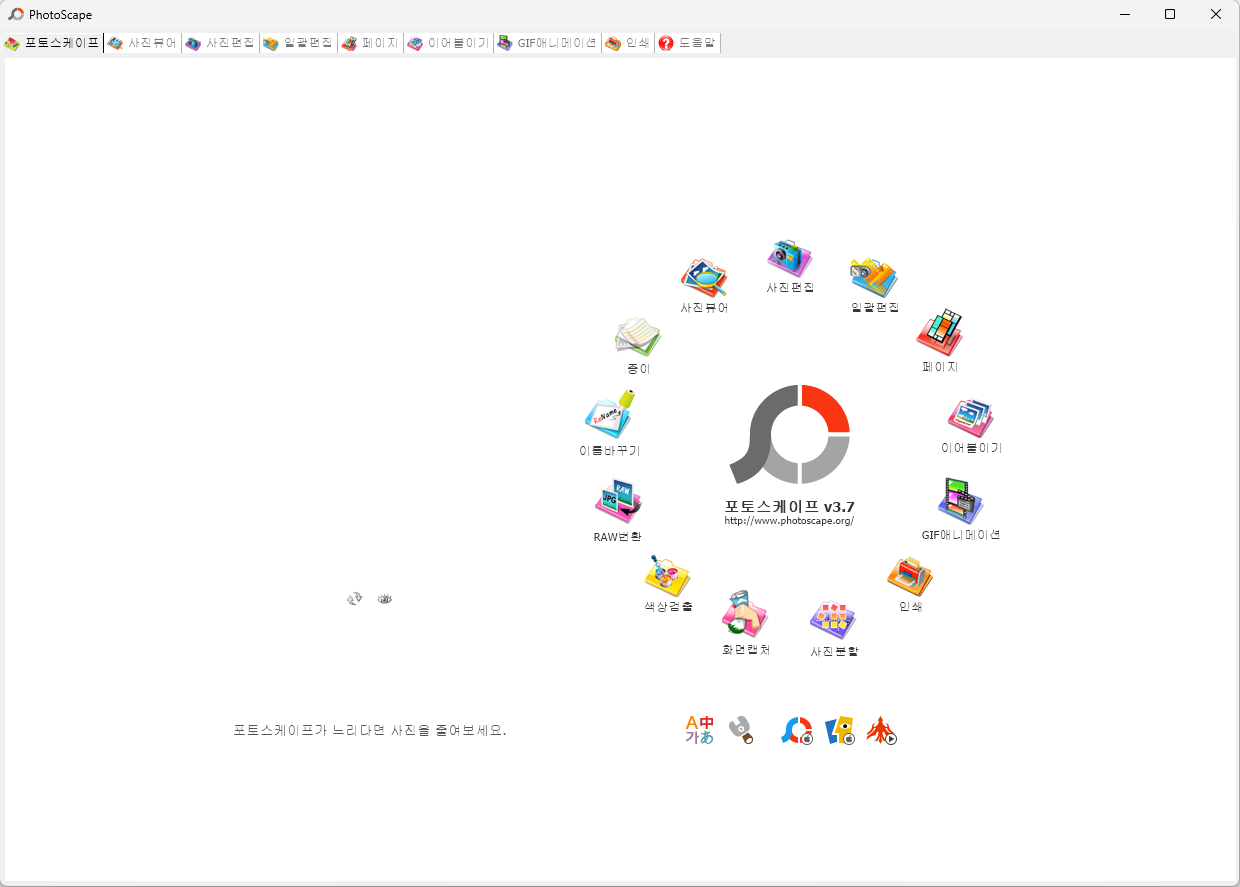Go to the 페이지 tab
Screen dimensions: 1240x887
click(x=370, y=43)
